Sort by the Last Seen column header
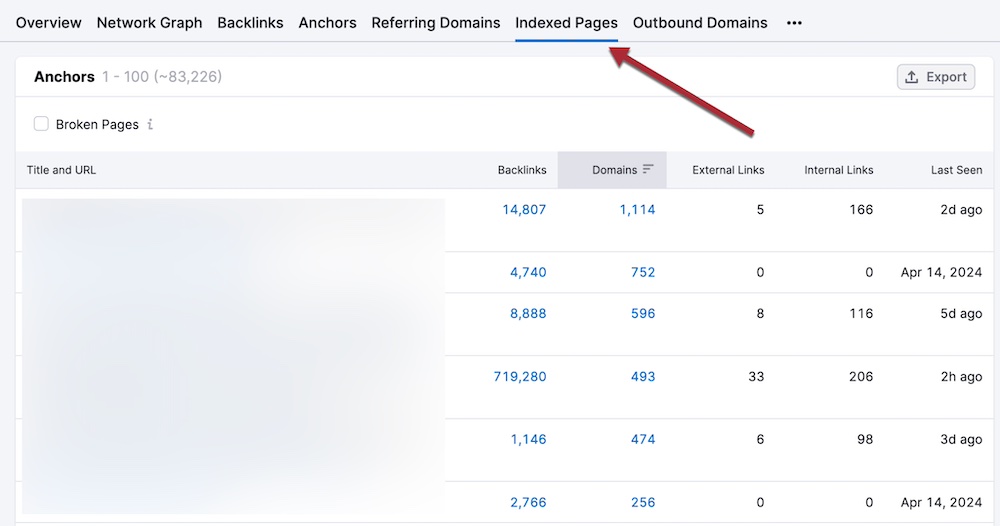Screen dimensions: 1000x526 coord(956,170)
